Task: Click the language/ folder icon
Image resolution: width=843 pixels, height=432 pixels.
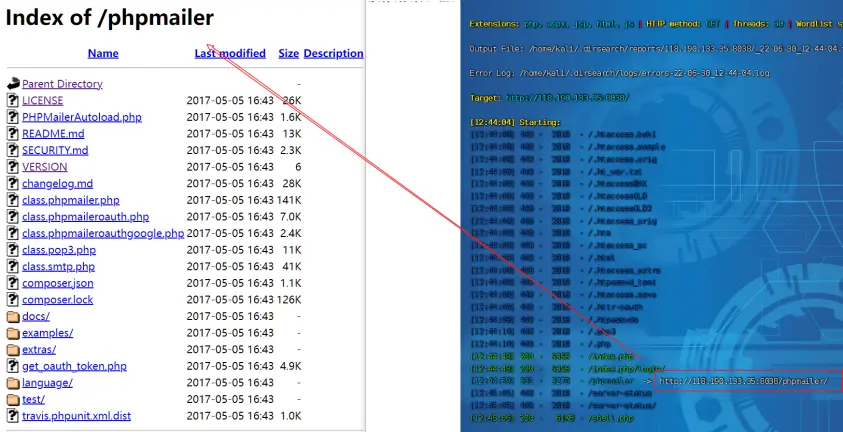Action: pyautogui.click(x=13, y=383)
